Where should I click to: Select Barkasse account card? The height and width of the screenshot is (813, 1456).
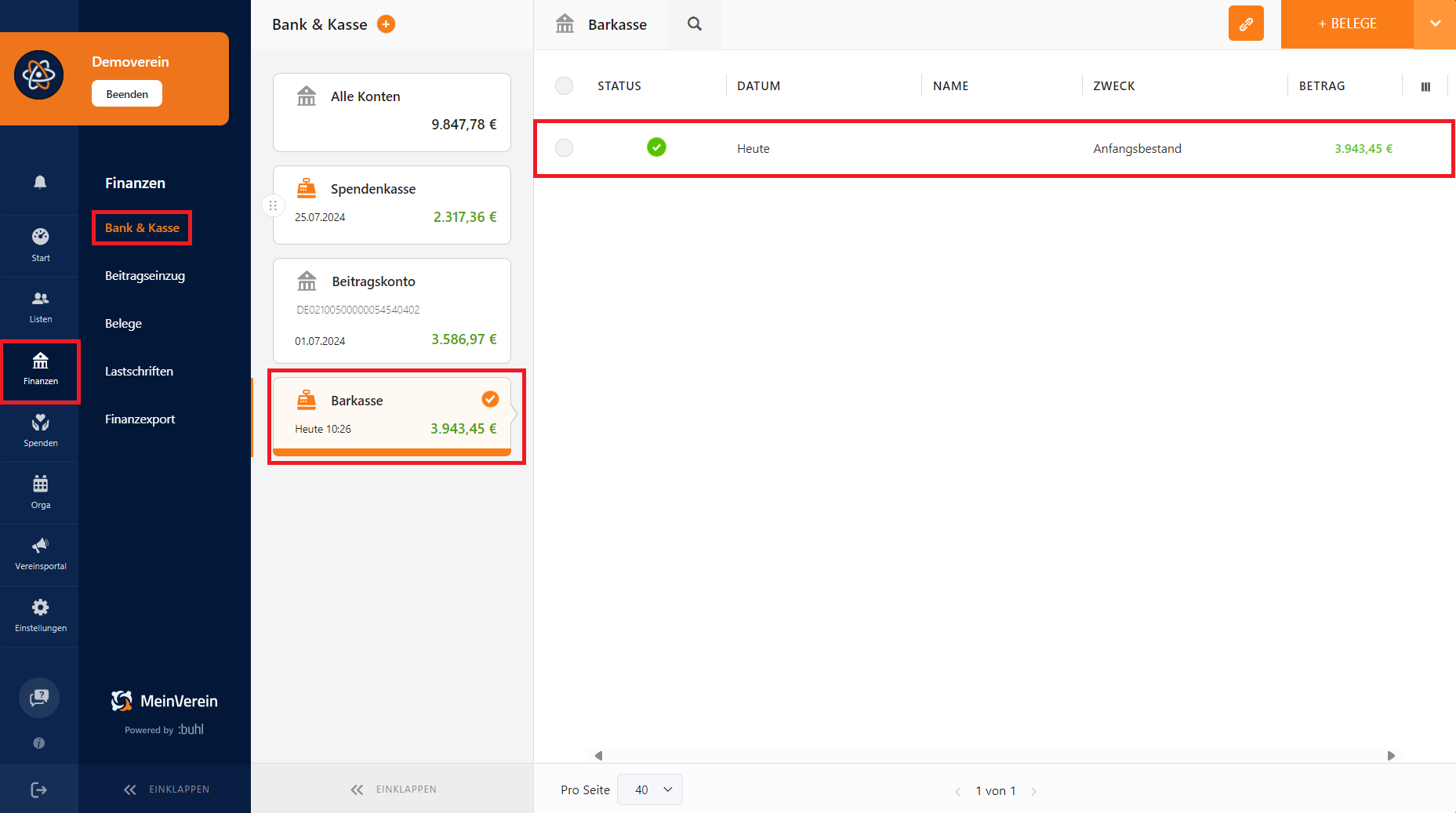[x=392, y=416]
